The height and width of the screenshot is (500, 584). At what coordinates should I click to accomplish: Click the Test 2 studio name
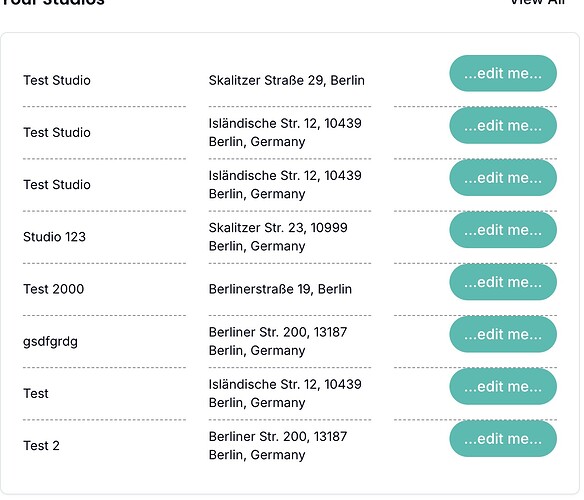tap(41, 445)
